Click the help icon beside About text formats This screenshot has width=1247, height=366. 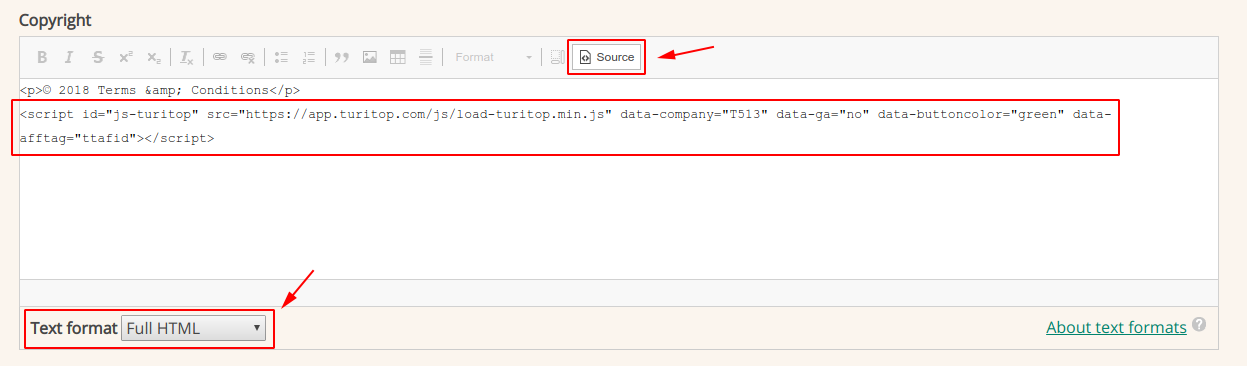(x=1199, y=325)
